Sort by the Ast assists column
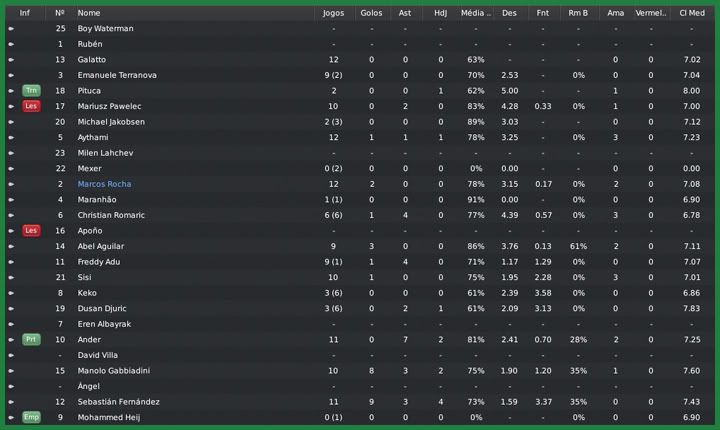 pyautogui.click(x=405, y=13)
